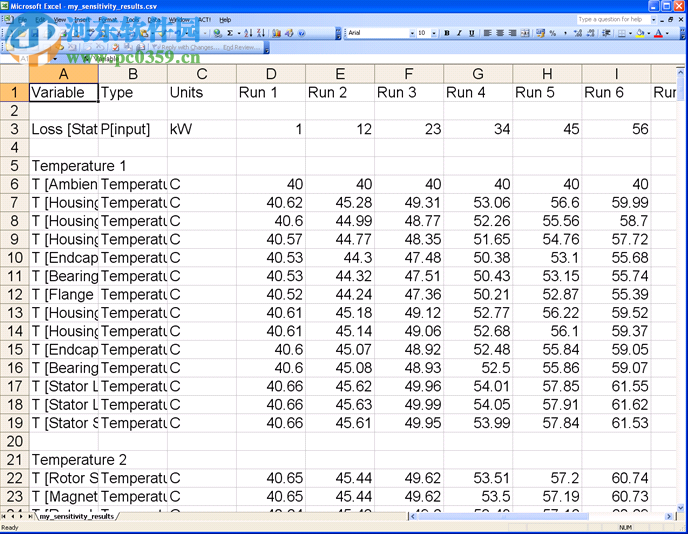
Task: Click the AutoSum sigma icon
Action: (x=230, y=33)
